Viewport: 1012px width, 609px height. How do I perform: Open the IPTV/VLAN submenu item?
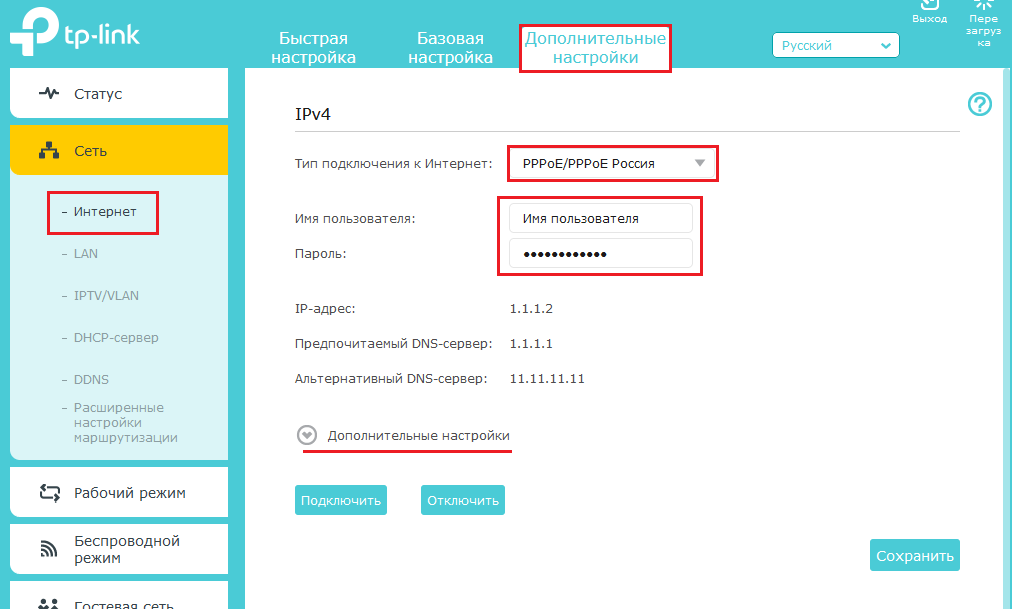coord(106,296)
